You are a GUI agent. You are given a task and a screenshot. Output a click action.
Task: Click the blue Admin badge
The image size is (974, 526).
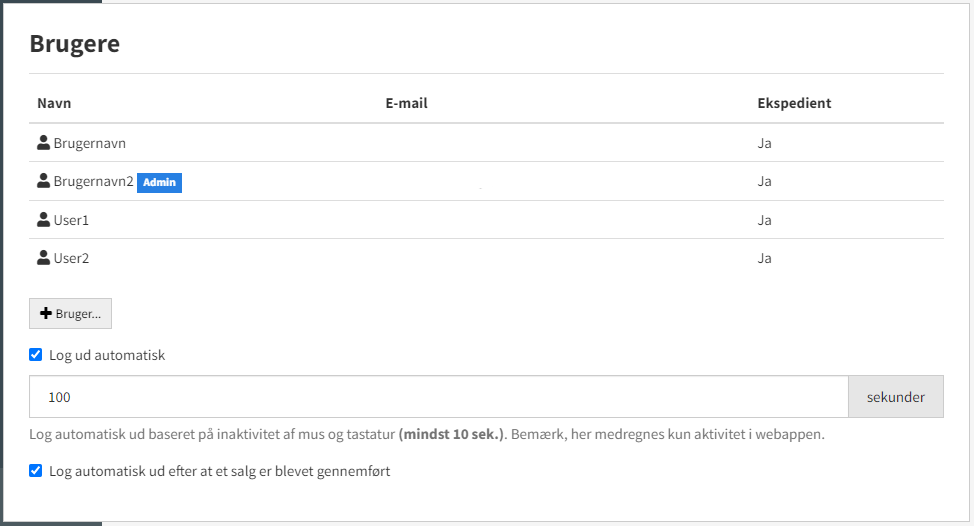[x=160, y=183]
